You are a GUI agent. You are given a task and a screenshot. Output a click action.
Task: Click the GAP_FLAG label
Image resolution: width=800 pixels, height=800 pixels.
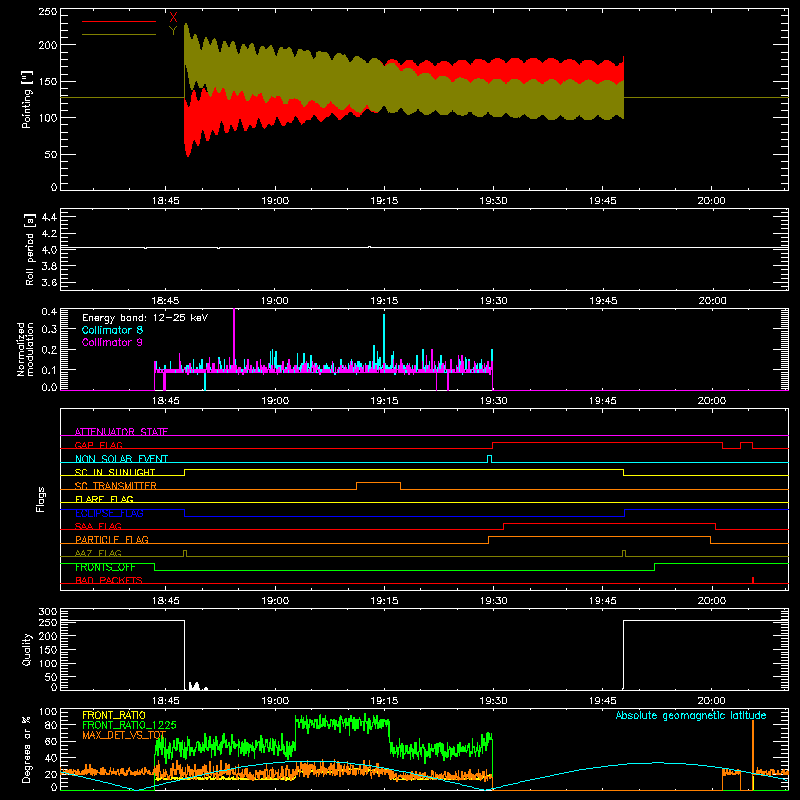click(99, 445)
